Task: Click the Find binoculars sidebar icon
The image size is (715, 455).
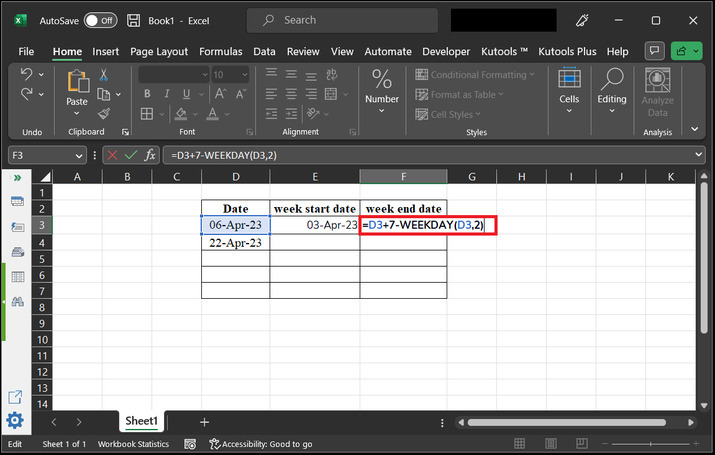Action: [x=17, y=301]
